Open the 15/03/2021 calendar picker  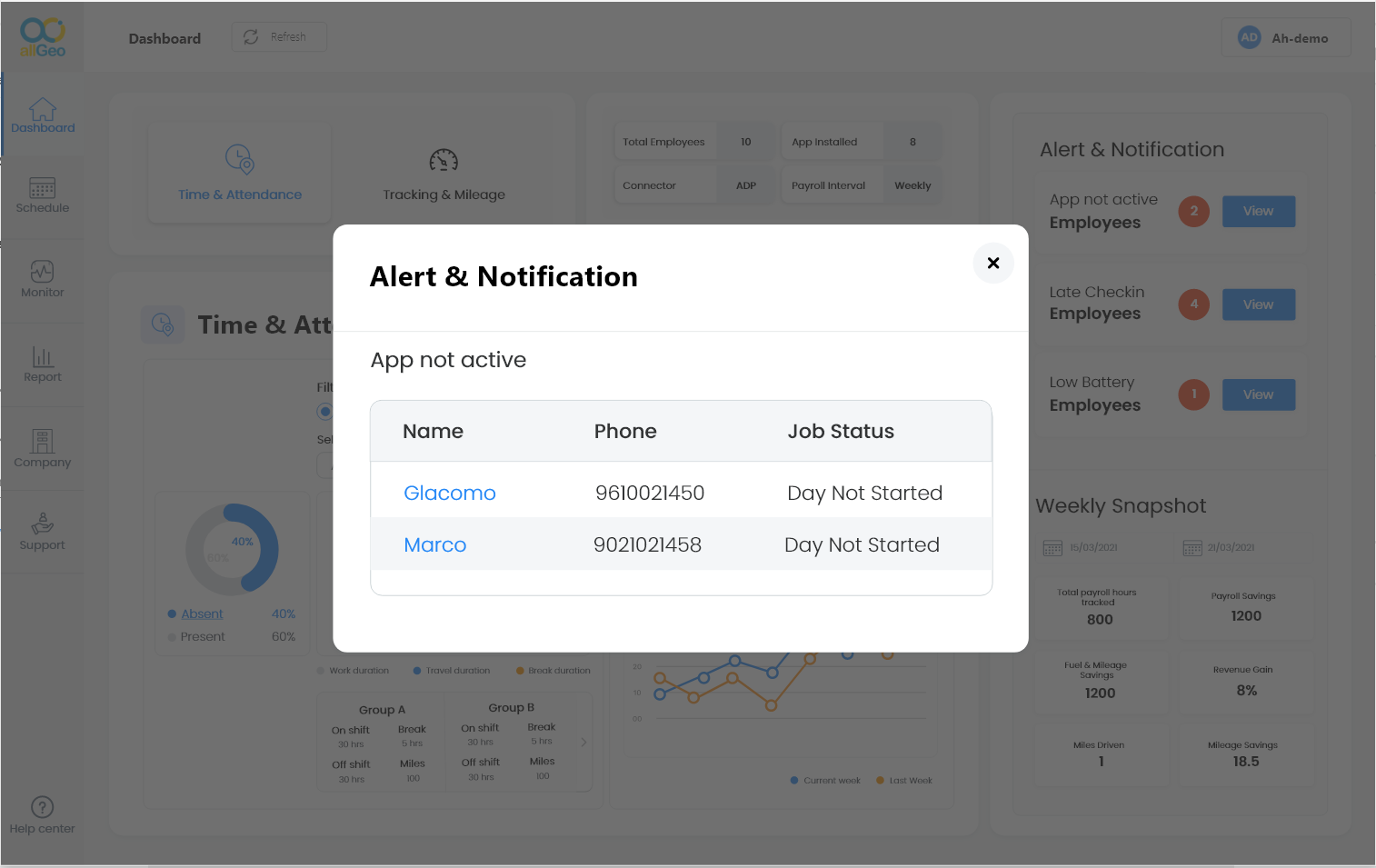(x=1052, y=548)
